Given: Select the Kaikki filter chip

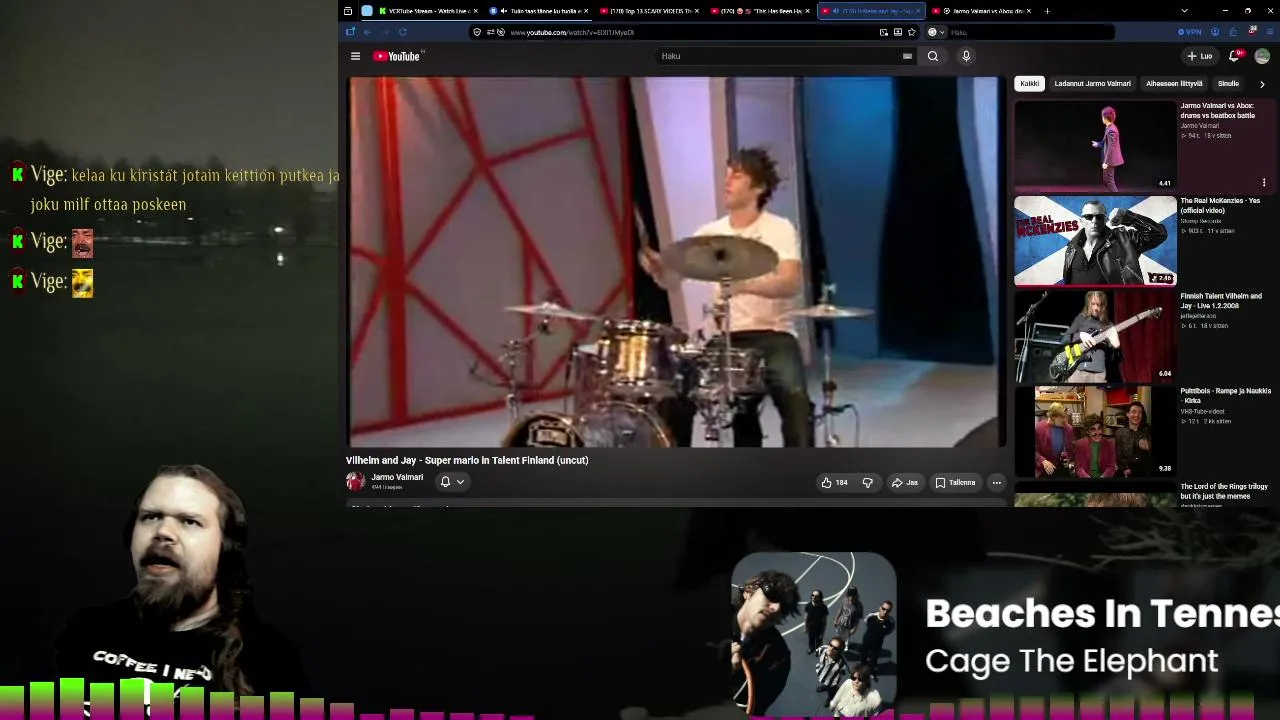Looking at the screenshot, I should [1029, 84].
